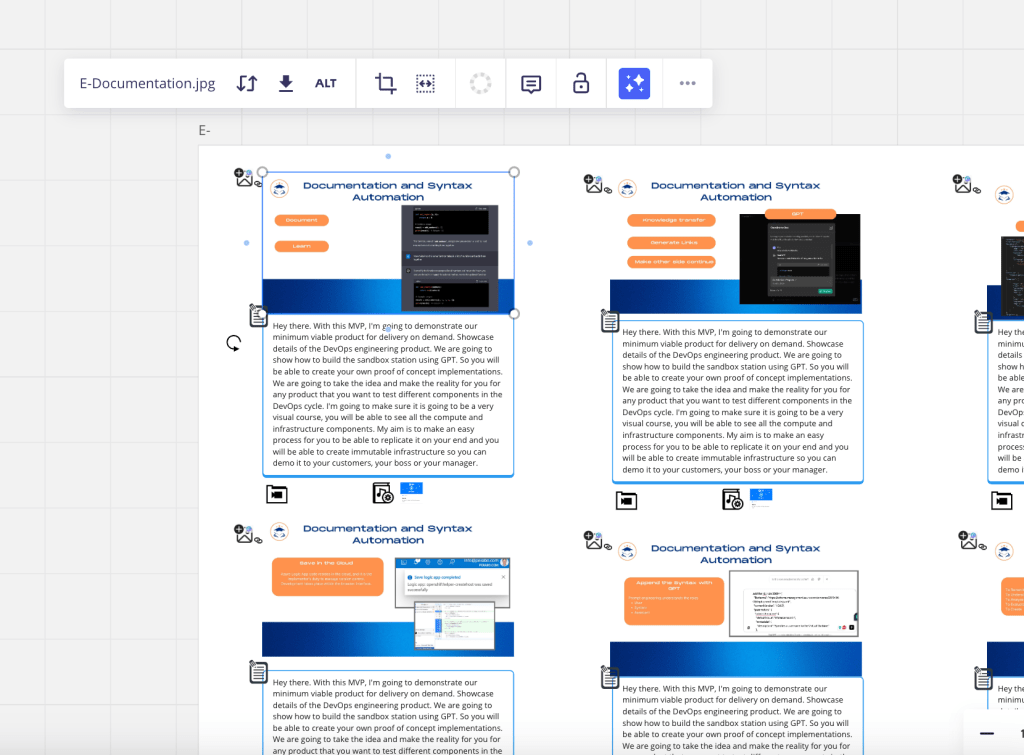Click the "Append the syntax with GPT" box

674,601
